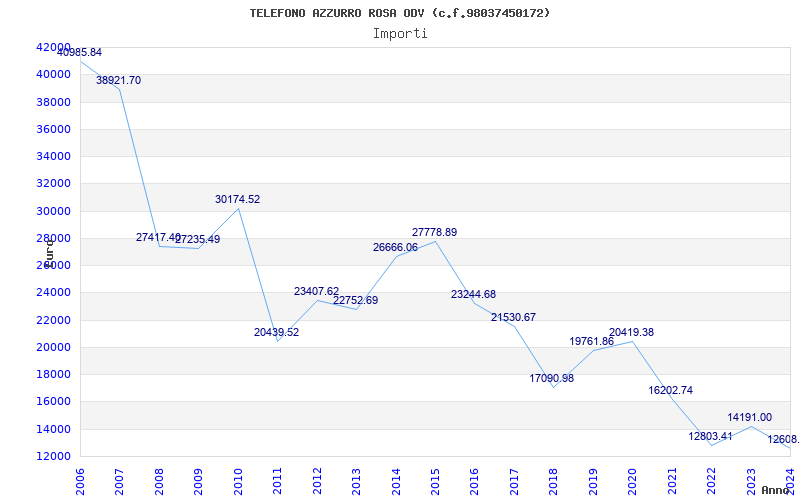The height and width of the screenshot is (500, 800).
Task: Click the 2014 year axis label
Action: (396, 482)
